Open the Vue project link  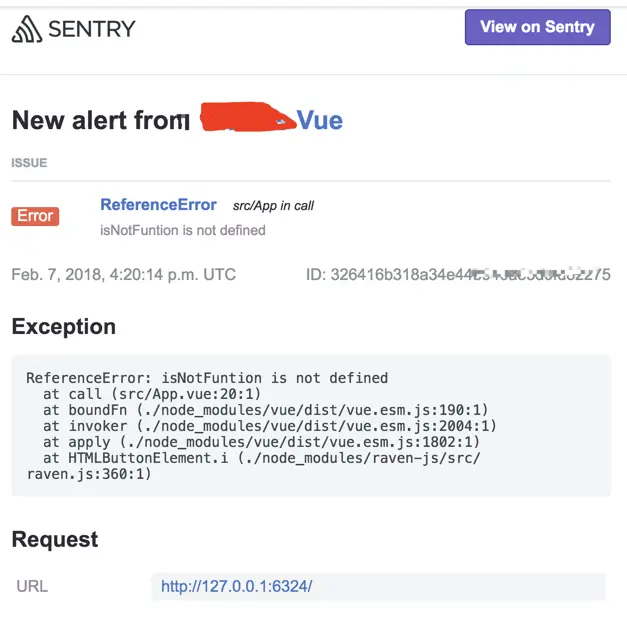click(x=320, y=120)
